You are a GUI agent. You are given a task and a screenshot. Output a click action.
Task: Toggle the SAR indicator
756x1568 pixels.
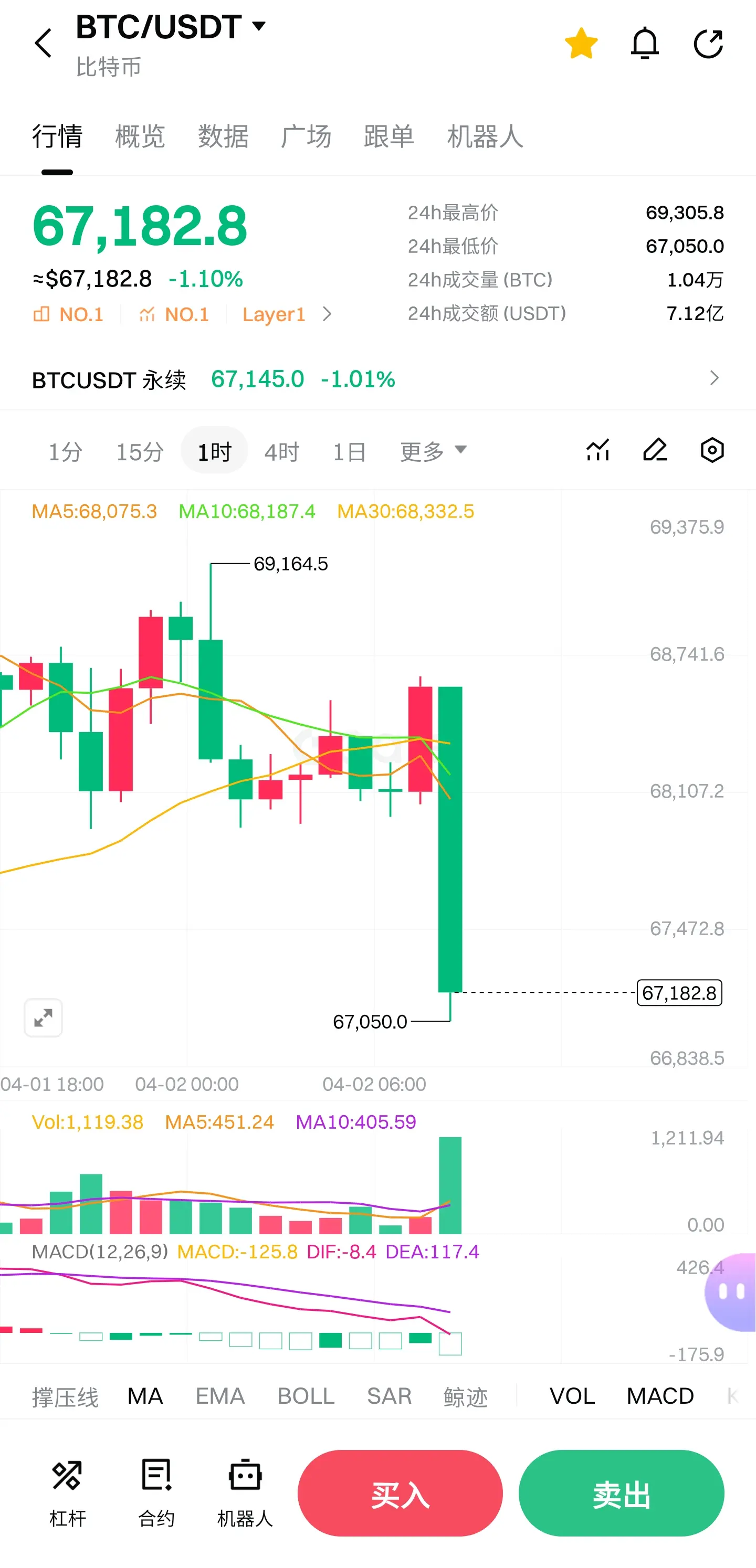(x=389, y=1396)
